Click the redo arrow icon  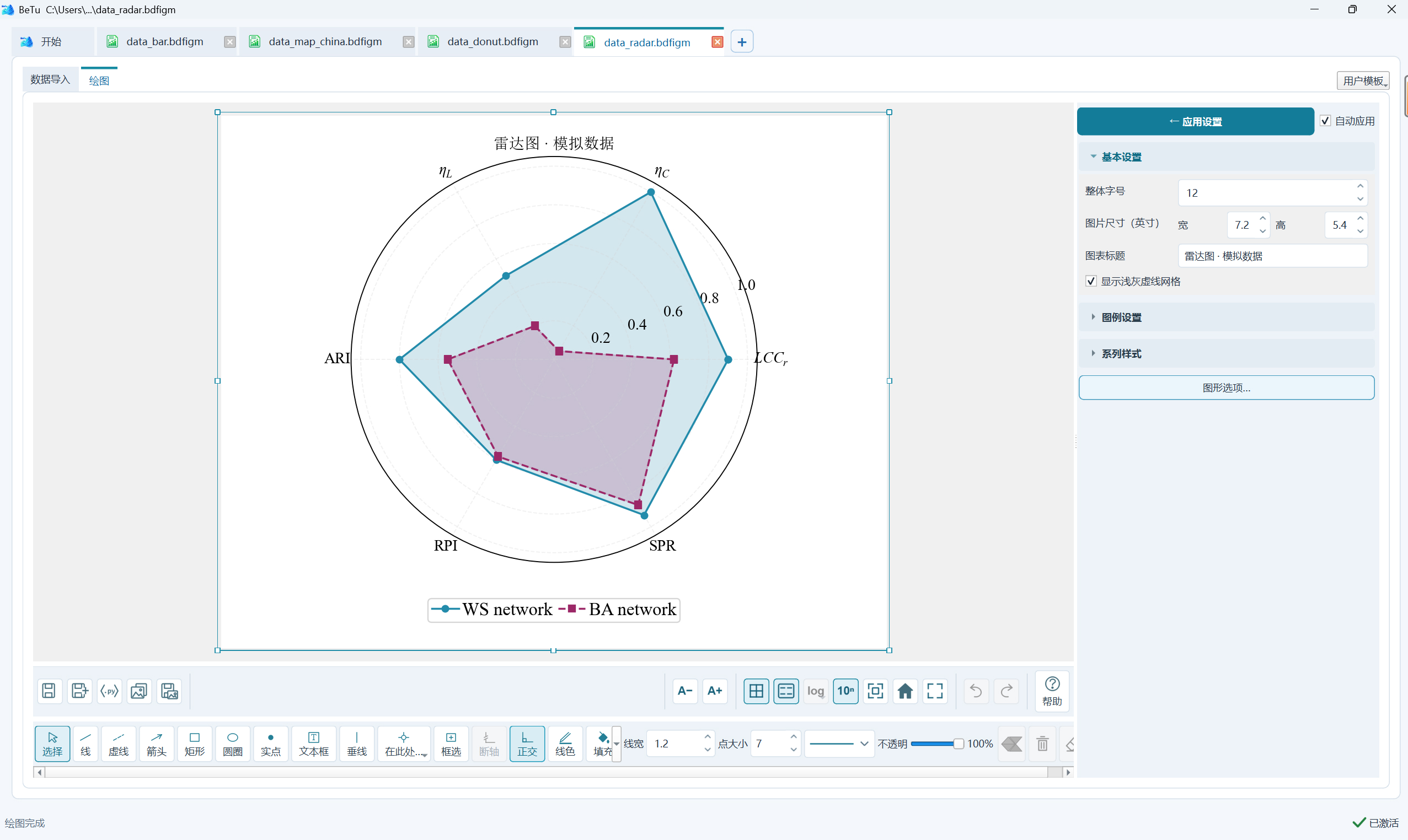(1007, 691)
